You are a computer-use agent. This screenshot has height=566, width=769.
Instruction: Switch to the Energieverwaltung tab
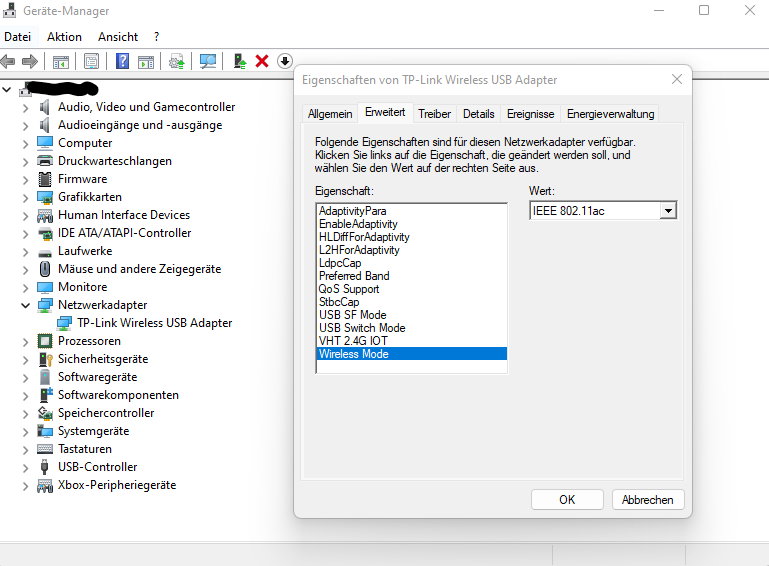tap(611, 114)
